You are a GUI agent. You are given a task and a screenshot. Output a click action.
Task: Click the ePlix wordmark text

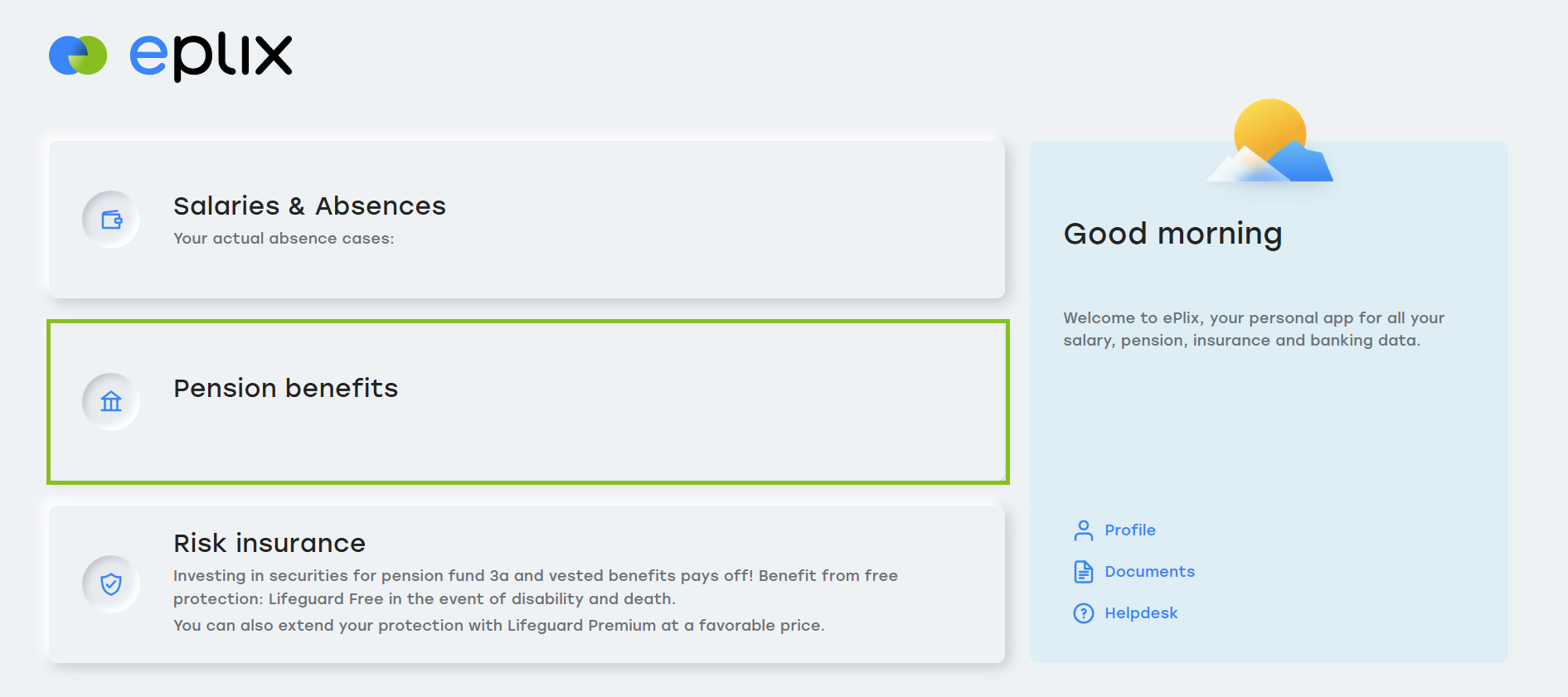coord(211,56)
